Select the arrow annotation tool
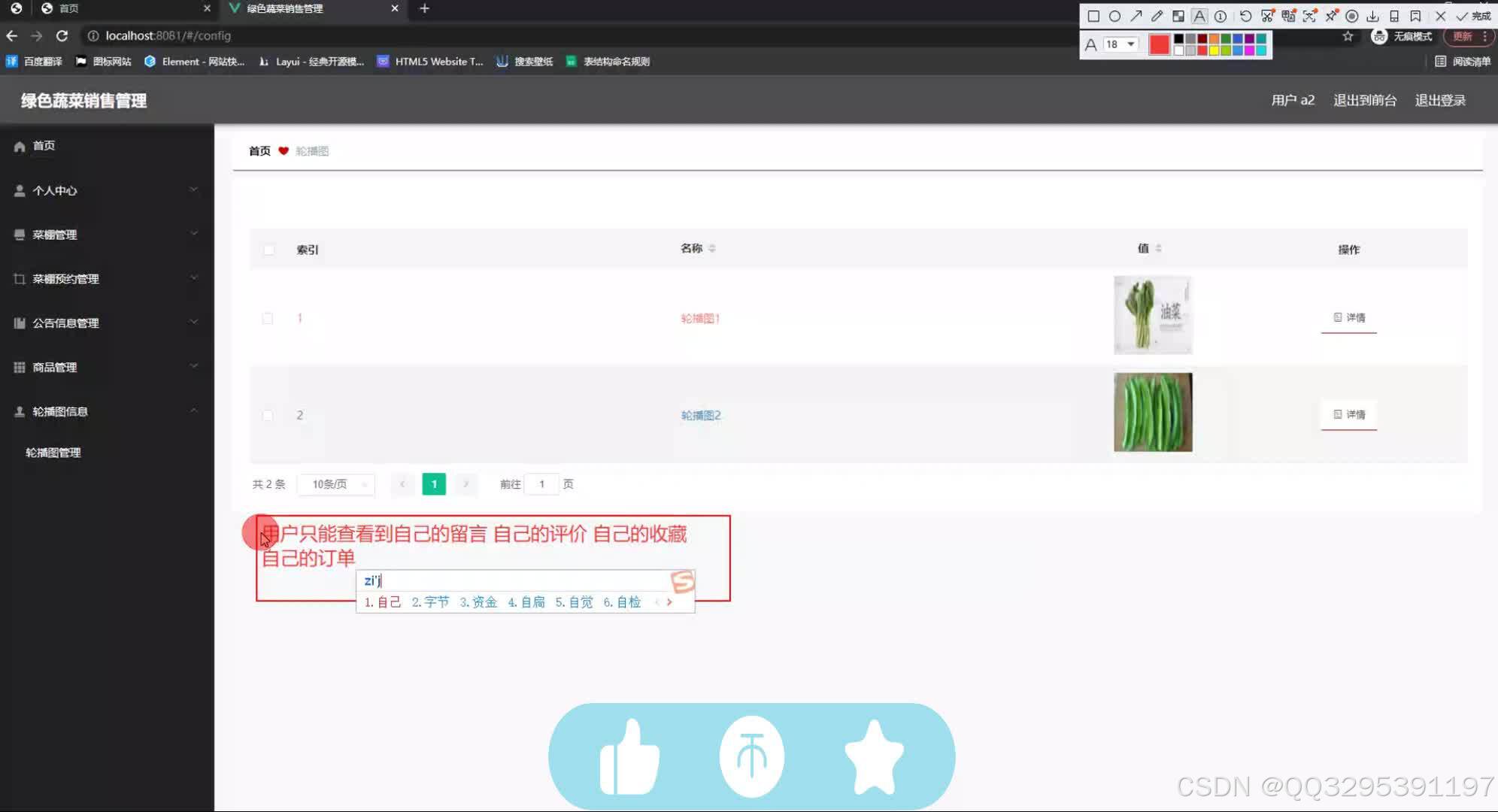This screenshot has height=812, width=1498. point(1136,16)
